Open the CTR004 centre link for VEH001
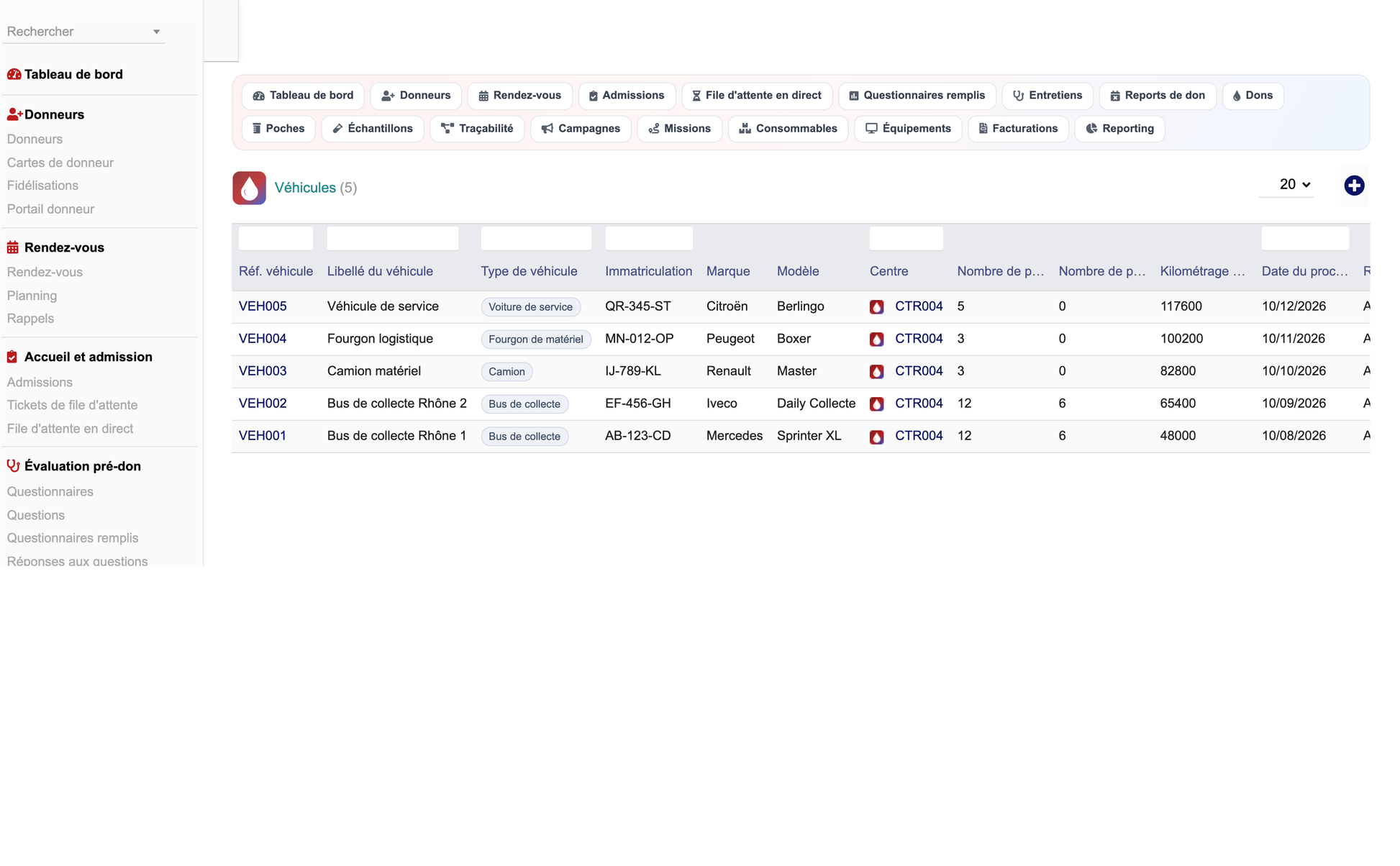 pyautogui.click(x=919, y=436)
